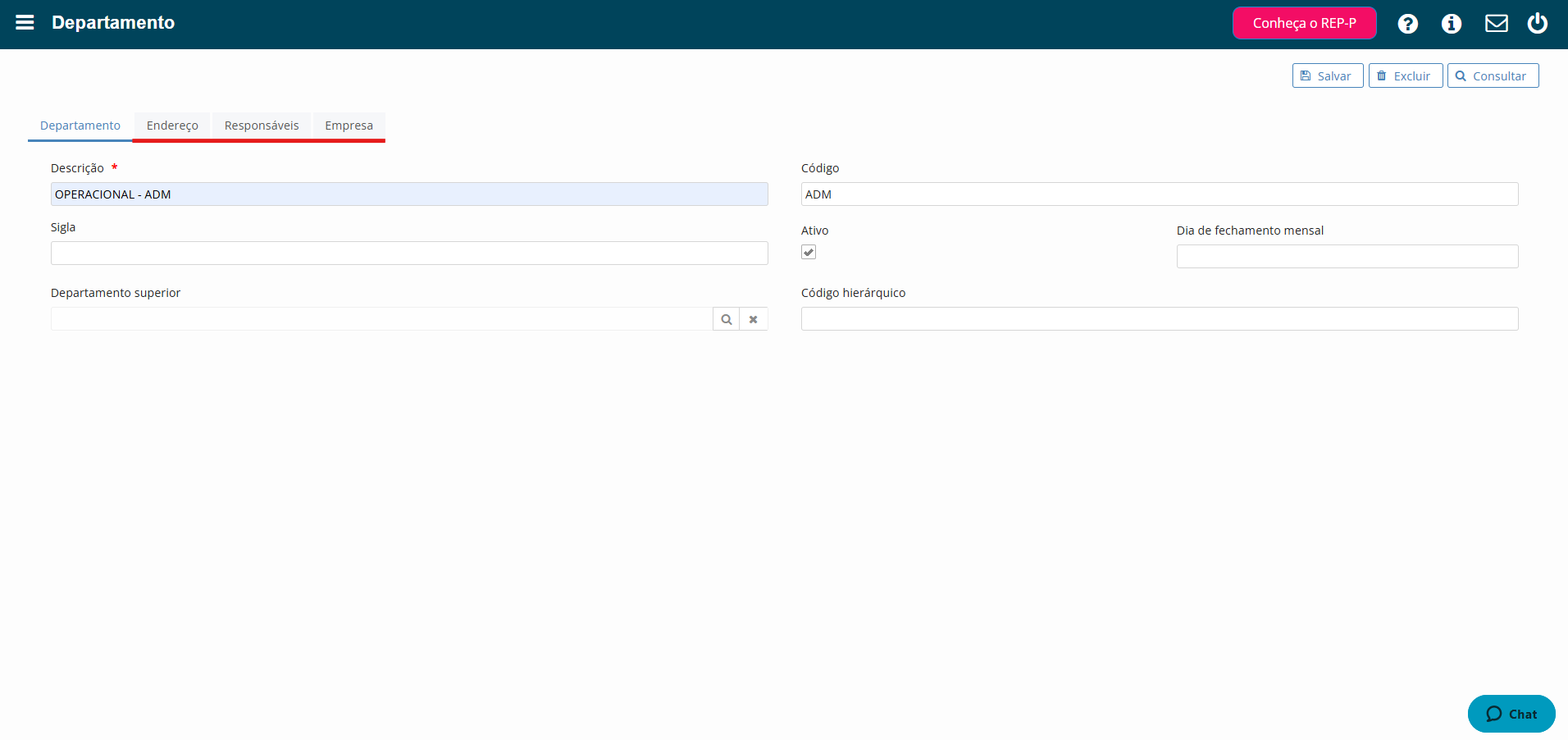1568x740 pixels.
Task: Click the Departamento superior text field
Action: tap(382, 319)
